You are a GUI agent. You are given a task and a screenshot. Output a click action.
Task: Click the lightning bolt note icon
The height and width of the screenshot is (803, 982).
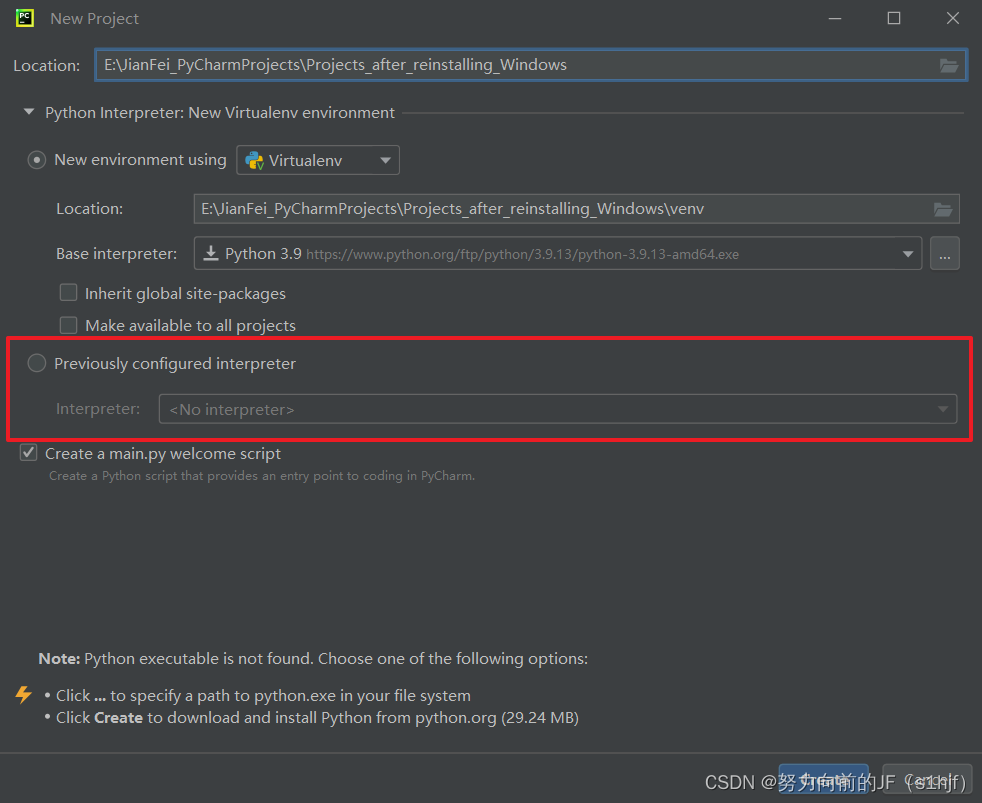click(x=24, y=695)
